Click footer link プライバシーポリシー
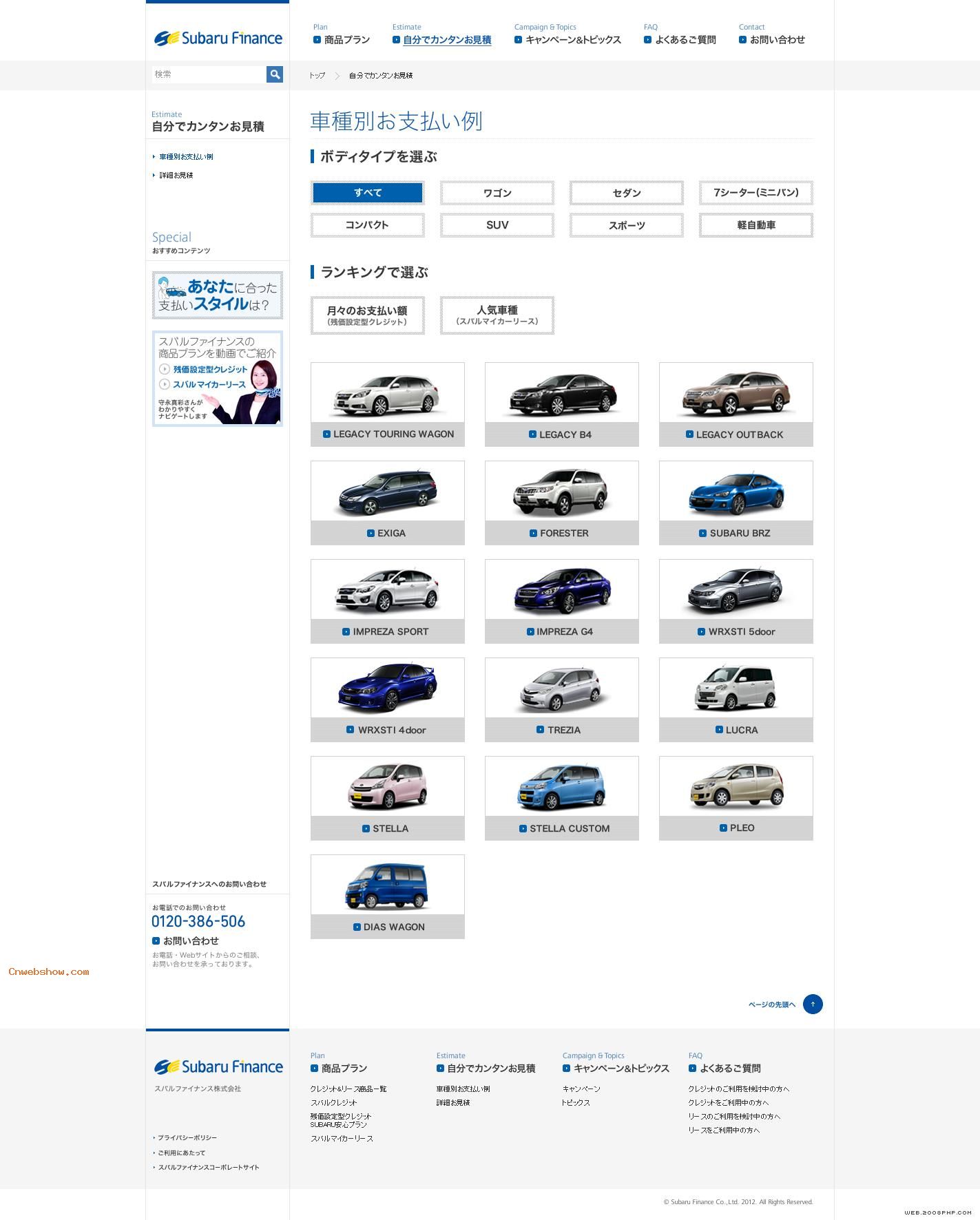980x1220 pixels. [x=187, y=1137]
